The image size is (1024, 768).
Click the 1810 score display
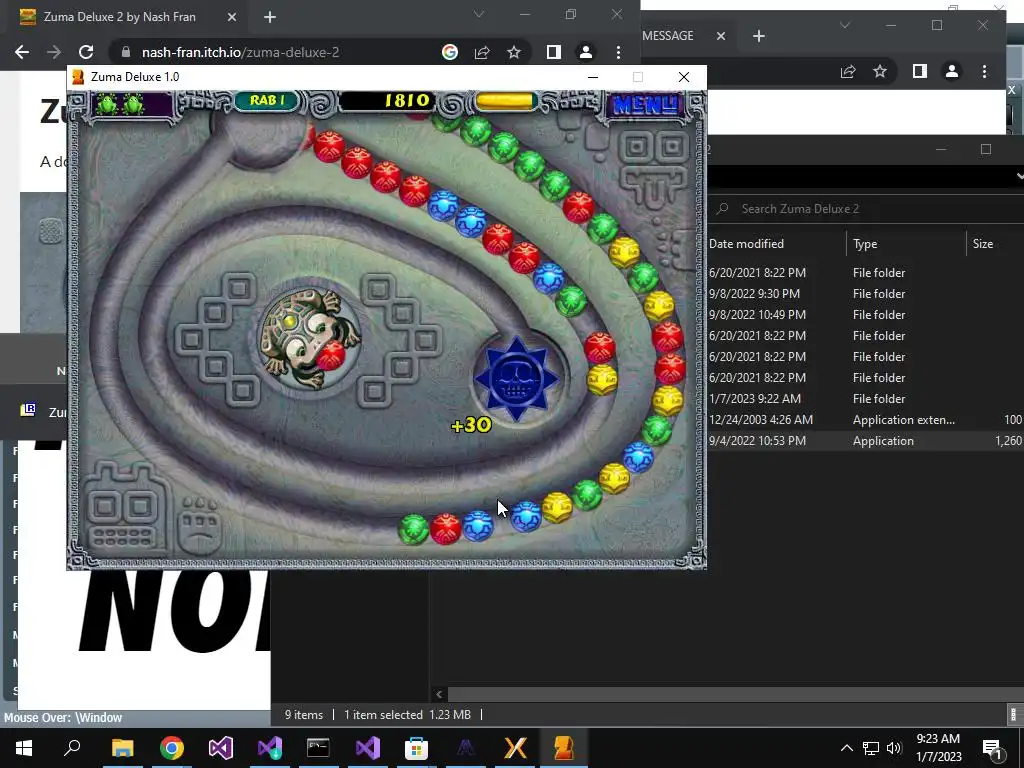tap(406, 101)
